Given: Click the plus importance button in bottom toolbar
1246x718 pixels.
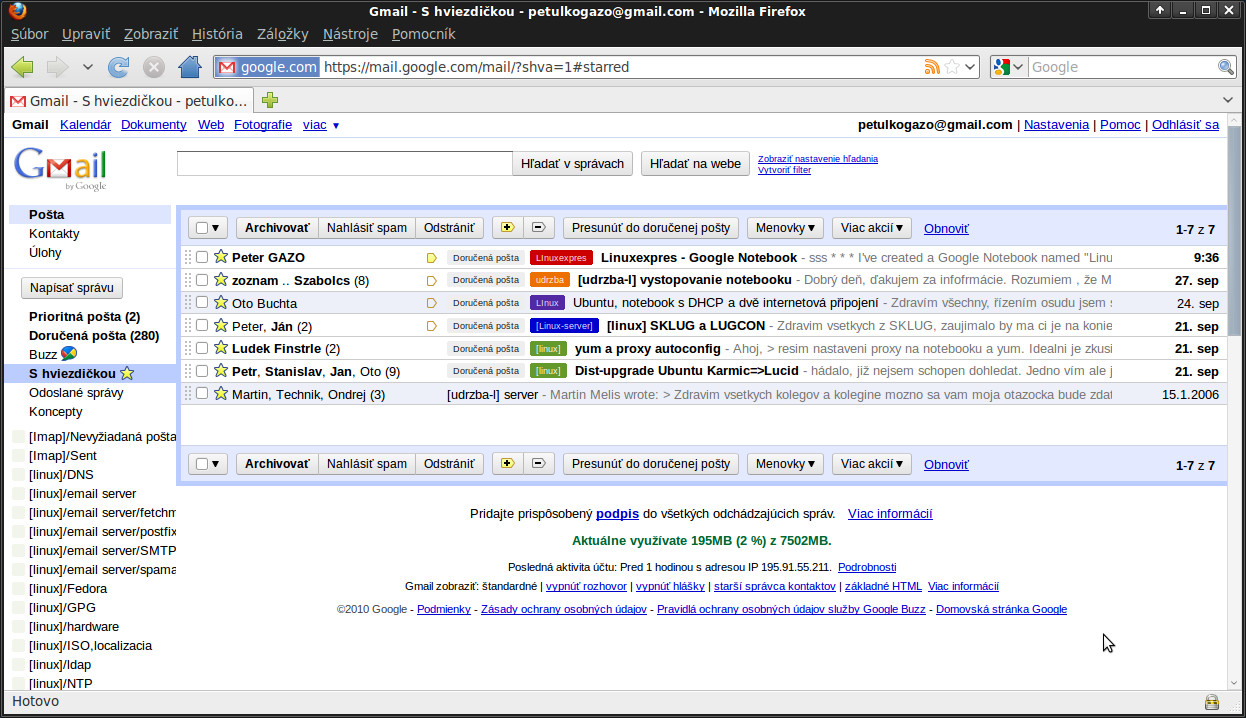Looking at the screenshot, I should click(507, 464).
